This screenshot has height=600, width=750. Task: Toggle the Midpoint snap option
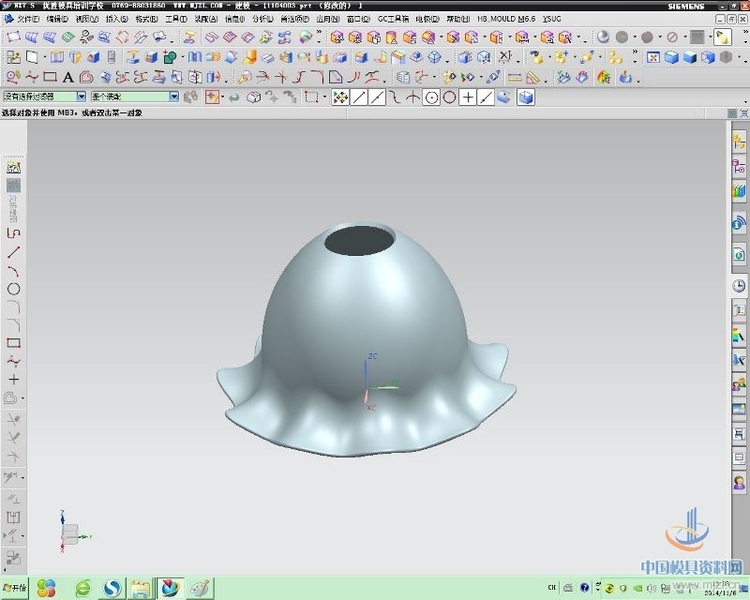[x=377, y=97]
